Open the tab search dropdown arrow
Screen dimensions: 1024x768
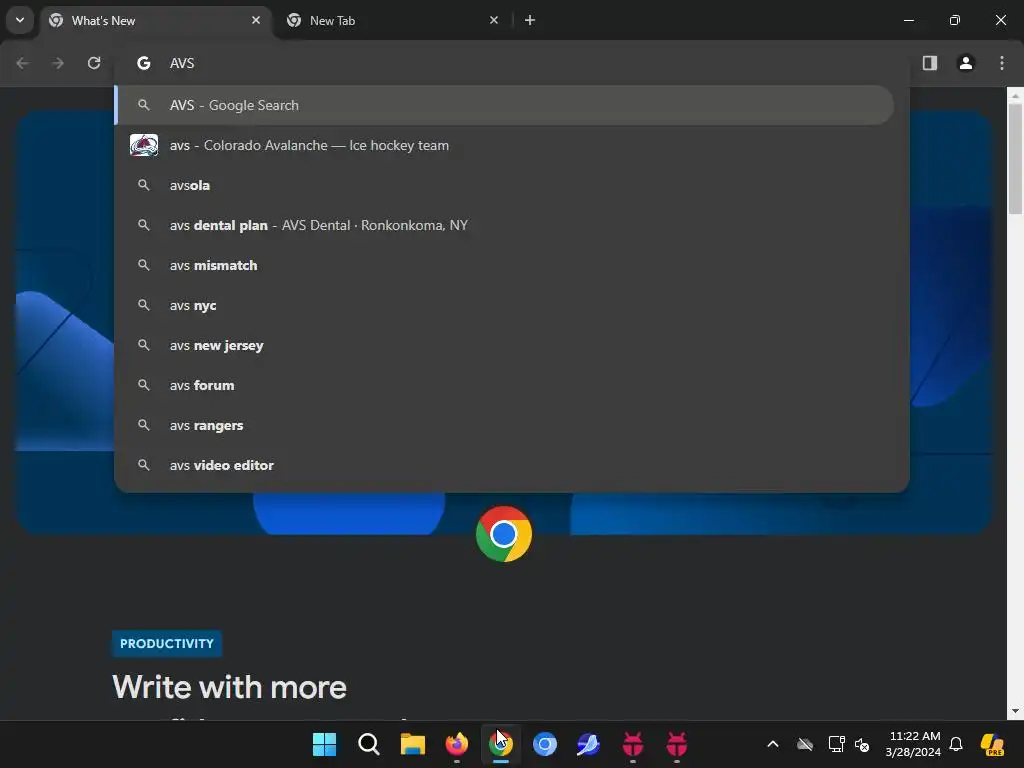(x=20, y=20)
